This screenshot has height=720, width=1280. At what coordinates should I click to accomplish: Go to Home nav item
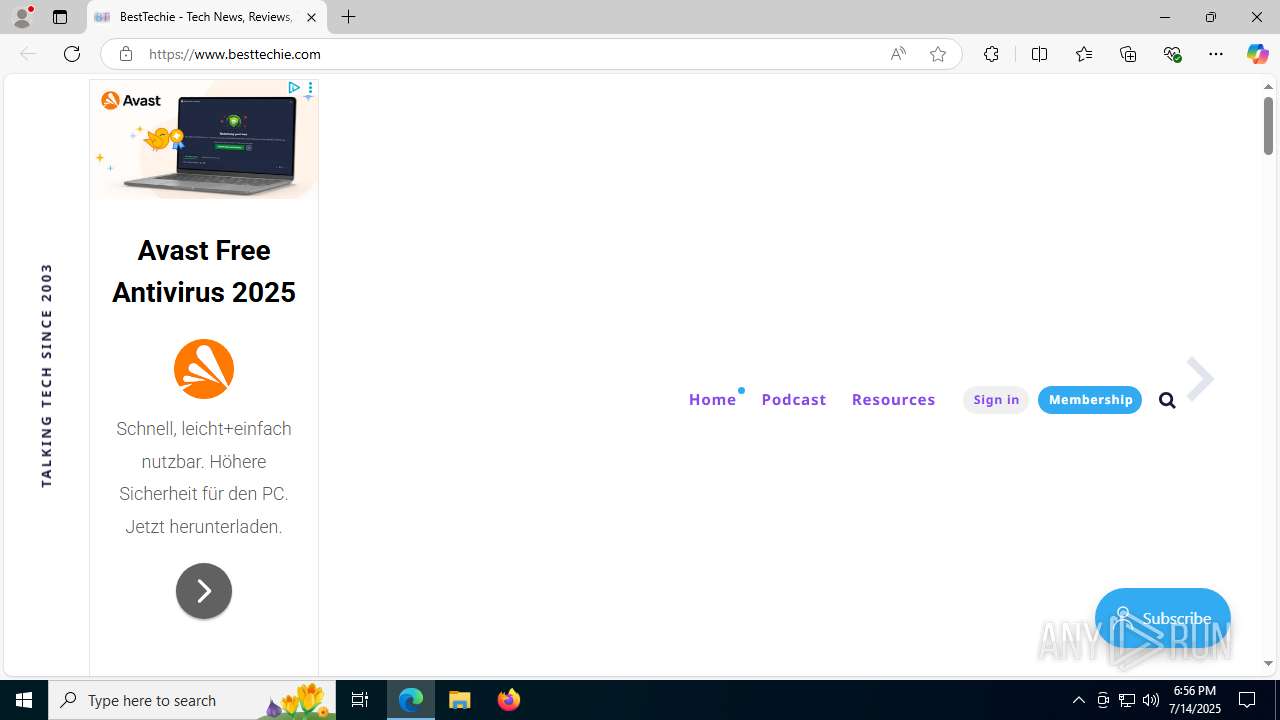pyautogui.click(x=712, y=399)
